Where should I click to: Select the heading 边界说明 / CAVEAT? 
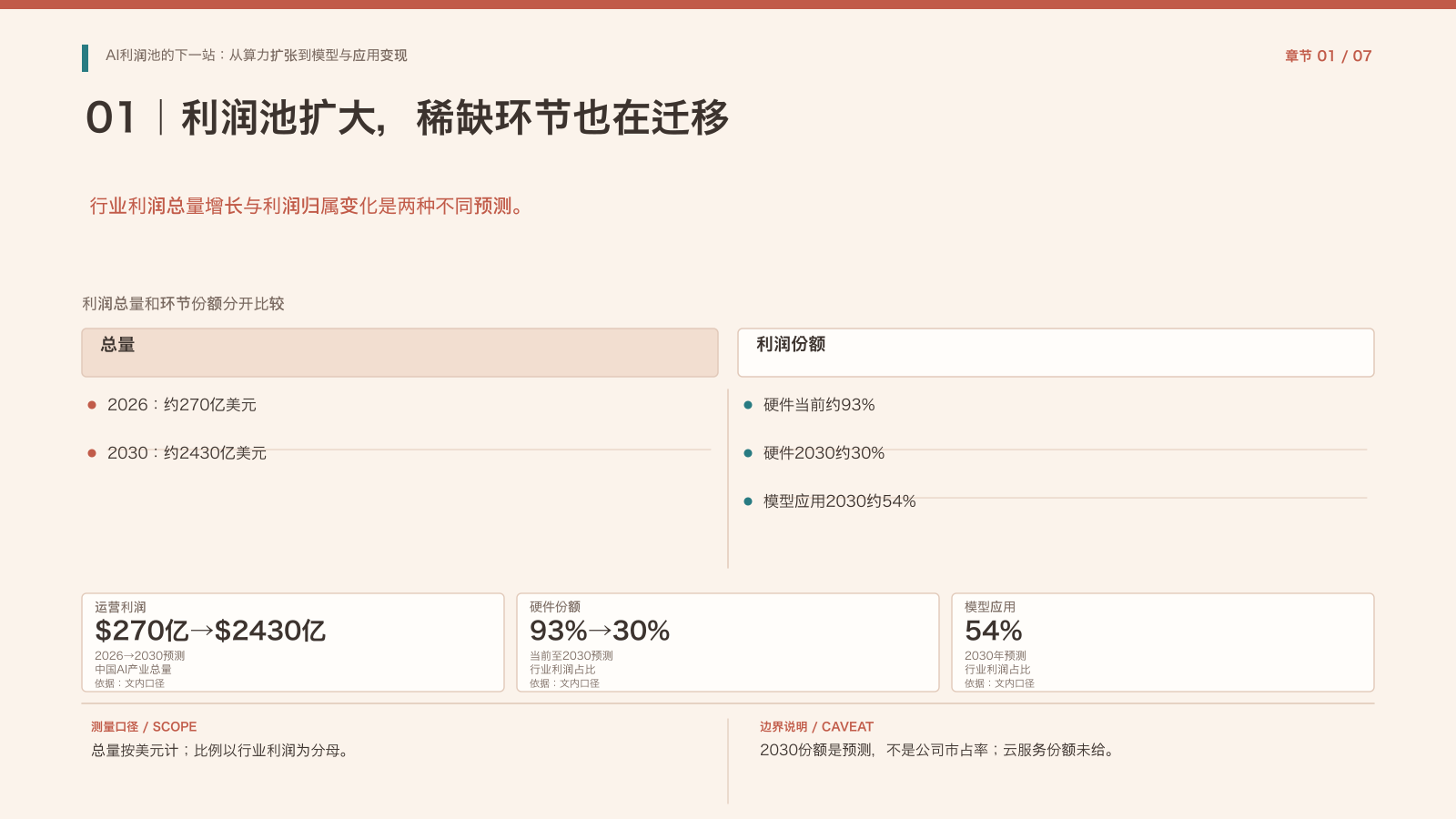(x=816, y=727)
